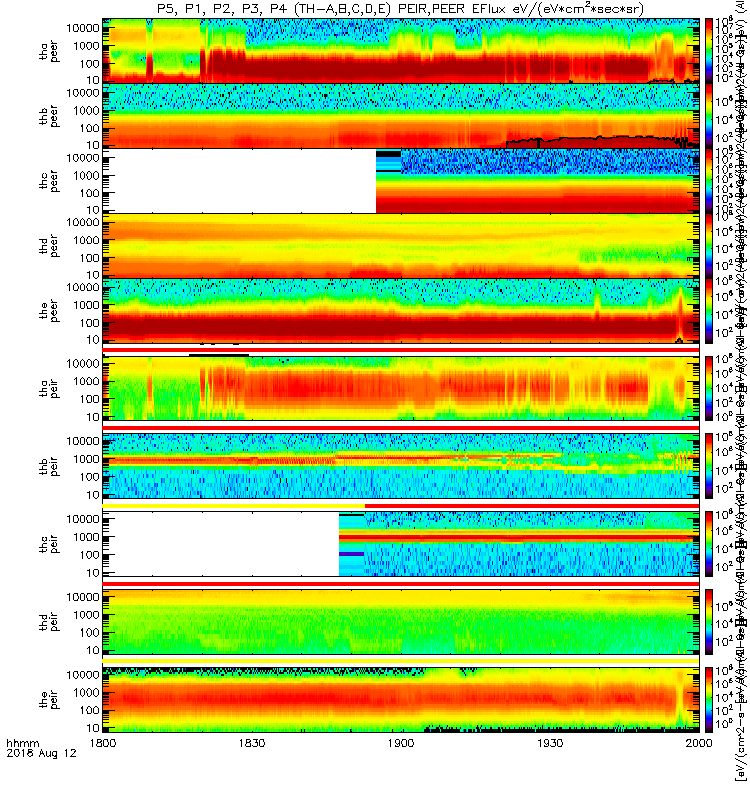Click the "1800" time axis label
Image resolution: width=750 pixels, height=800 pixels.
tap(103, 743)
